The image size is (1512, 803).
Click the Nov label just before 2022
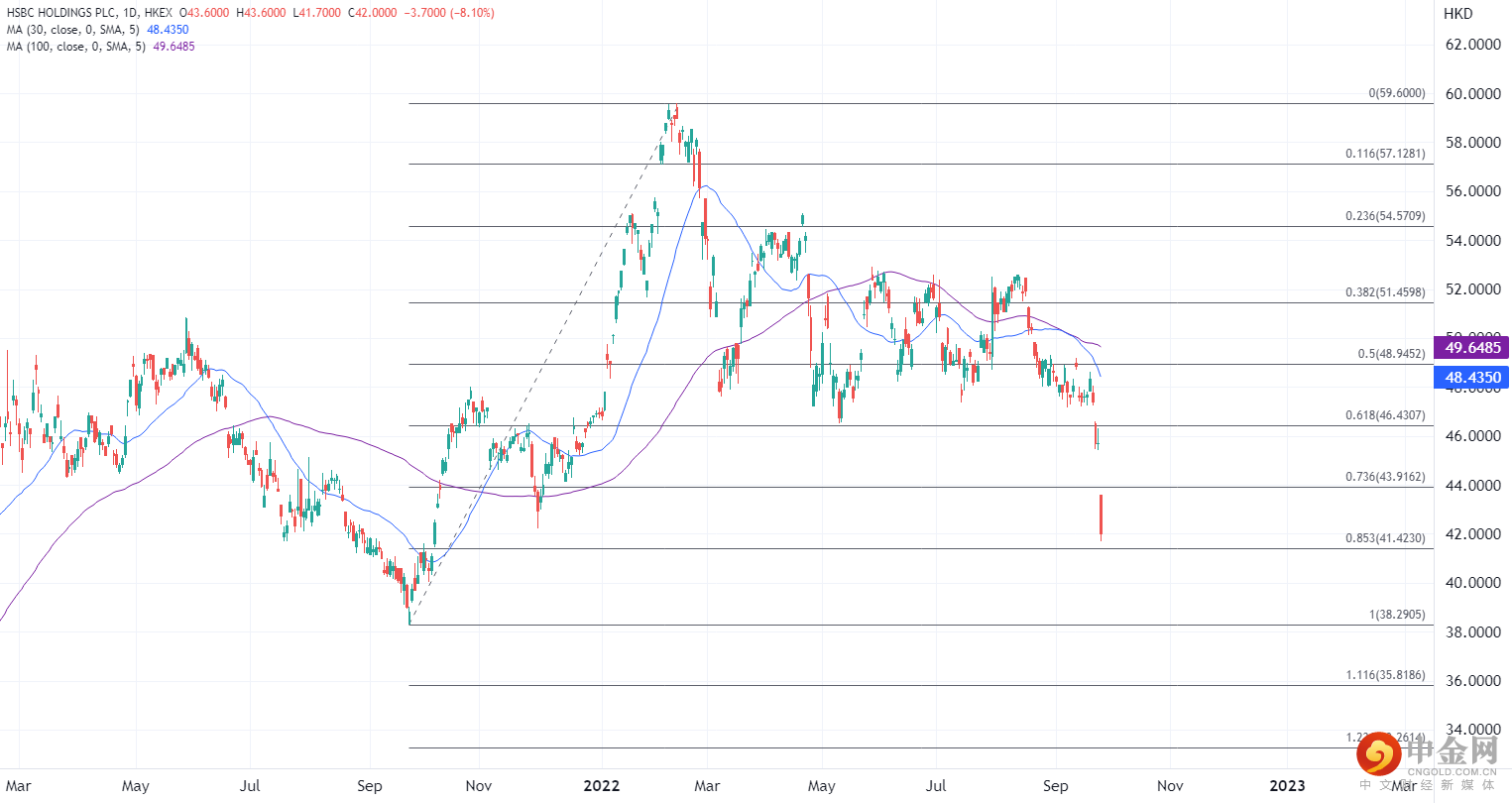point(479,786)
